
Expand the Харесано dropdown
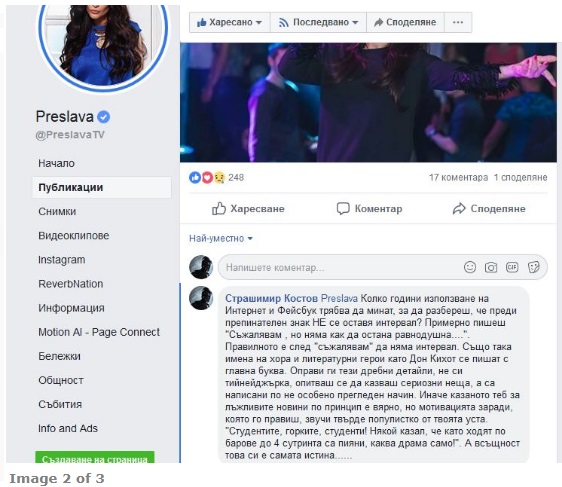pos(229,22)
